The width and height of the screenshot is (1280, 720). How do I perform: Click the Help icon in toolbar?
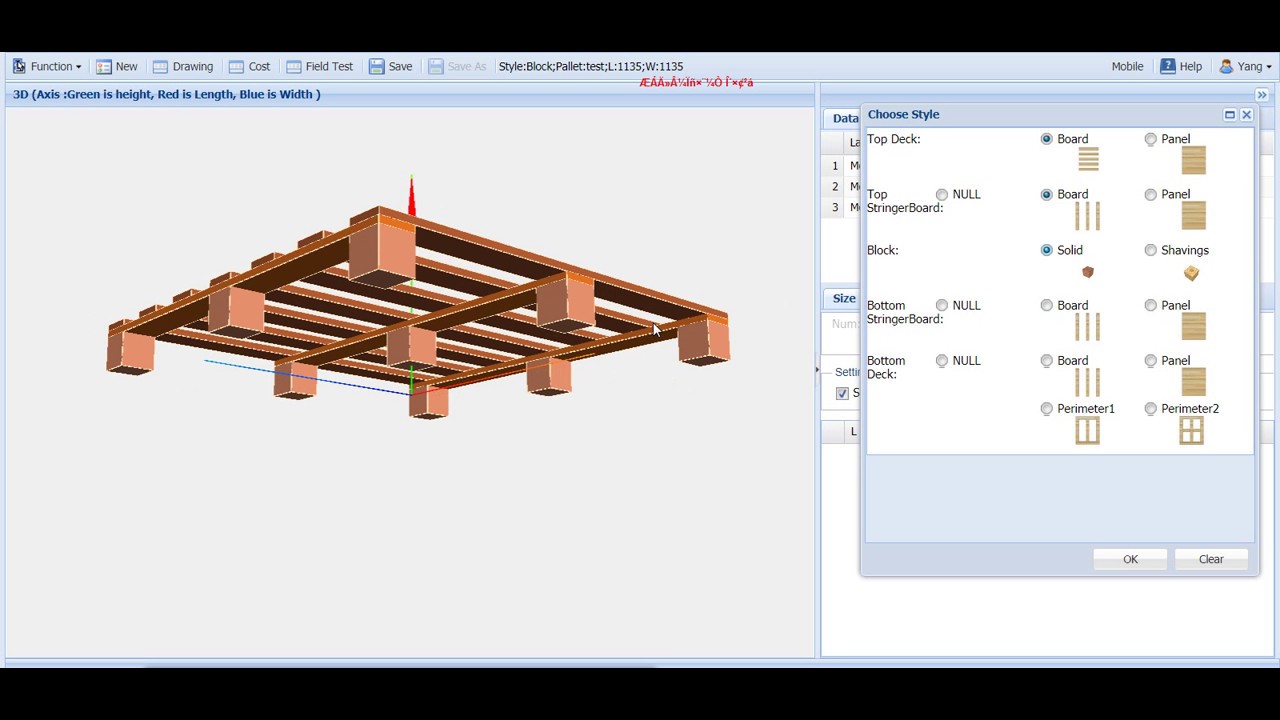pyautogui.click(x=1168, y=67)
